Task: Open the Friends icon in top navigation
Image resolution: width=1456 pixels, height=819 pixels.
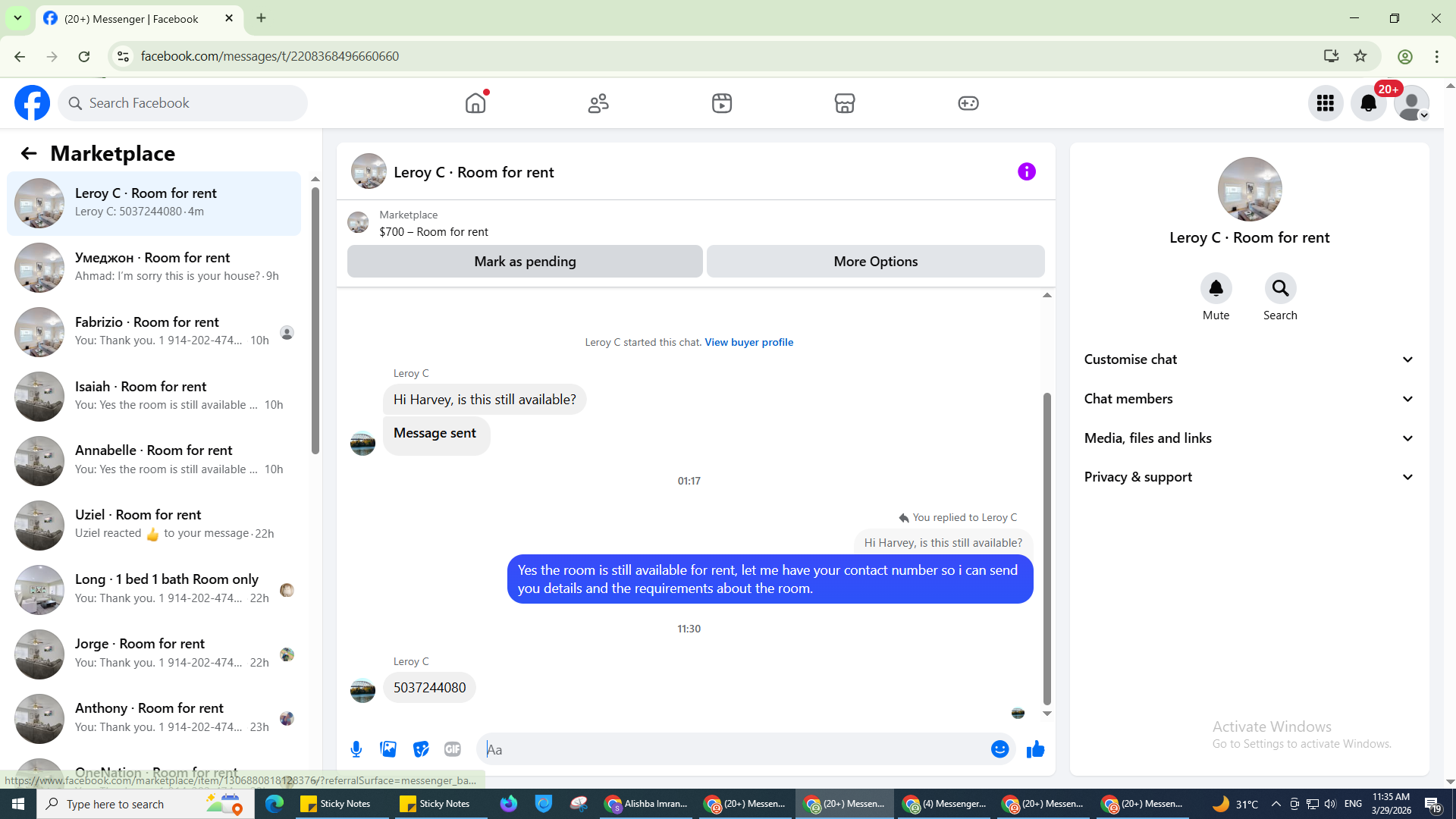Action: pyautogui.click(x=598, y=103)
